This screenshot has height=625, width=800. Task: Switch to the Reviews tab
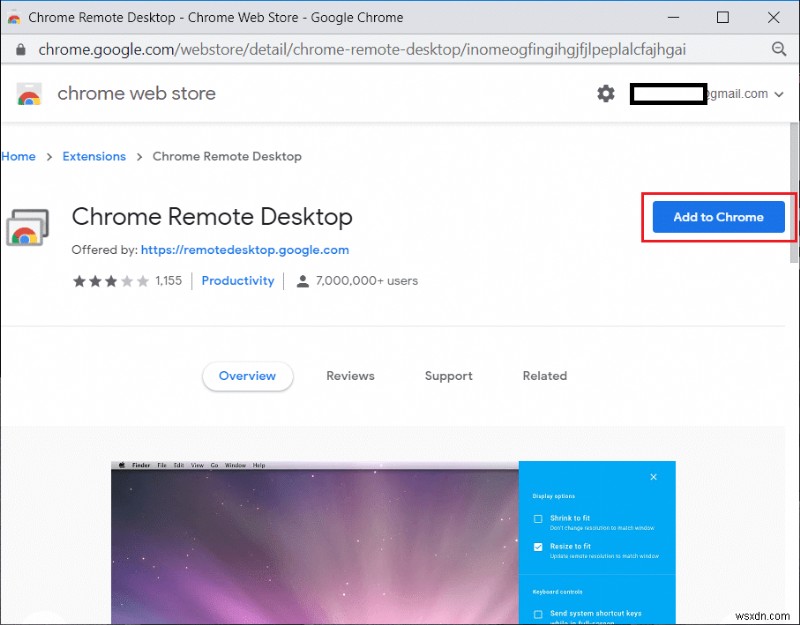tap(350, 376)
